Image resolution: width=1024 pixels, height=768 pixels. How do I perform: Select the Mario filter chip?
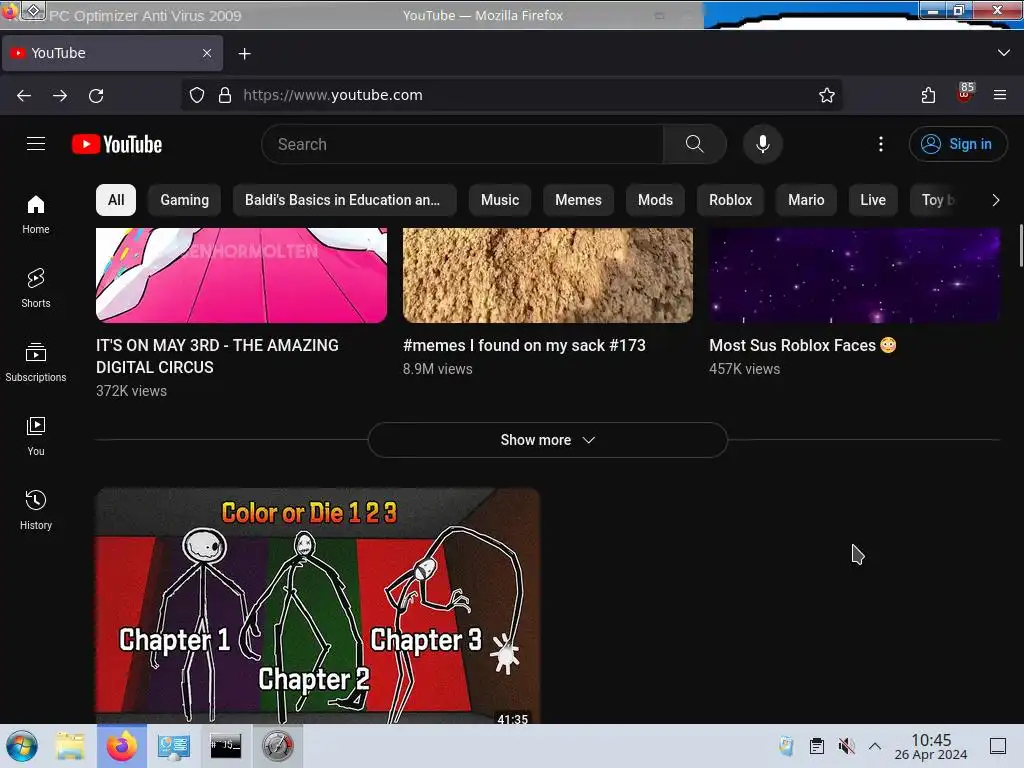tap(806, 200)
